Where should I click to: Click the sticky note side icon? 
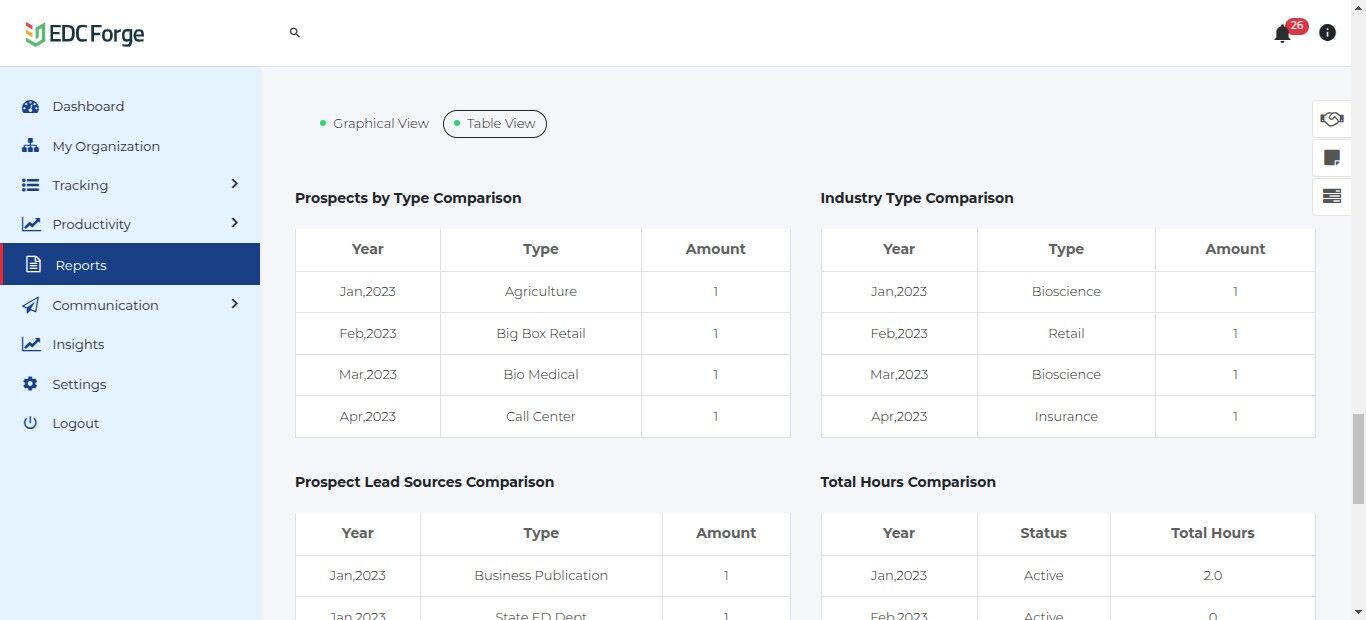point(1331,157)
